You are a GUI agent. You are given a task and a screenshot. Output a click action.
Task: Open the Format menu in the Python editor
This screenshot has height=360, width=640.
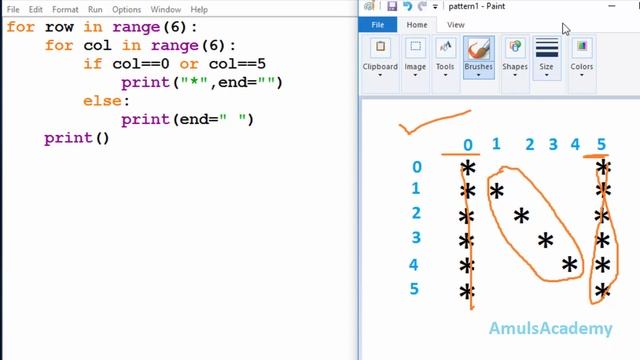pyautogui.click(x=65, y=9)
